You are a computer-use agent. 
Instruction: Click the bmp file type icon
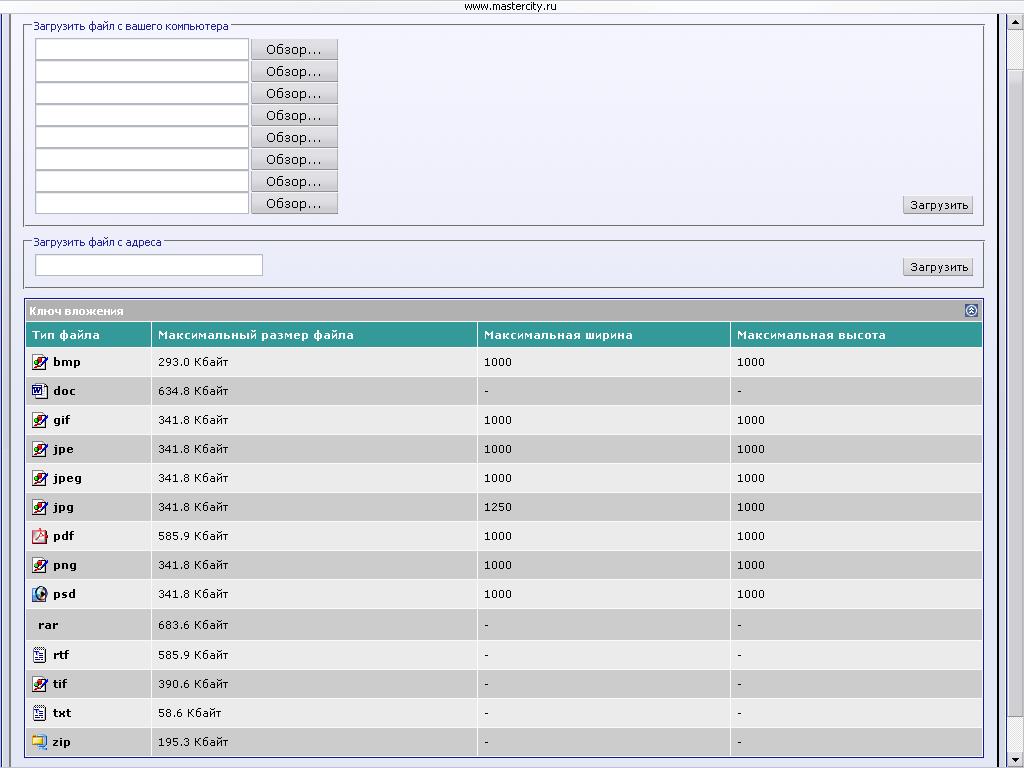(40, 362)
